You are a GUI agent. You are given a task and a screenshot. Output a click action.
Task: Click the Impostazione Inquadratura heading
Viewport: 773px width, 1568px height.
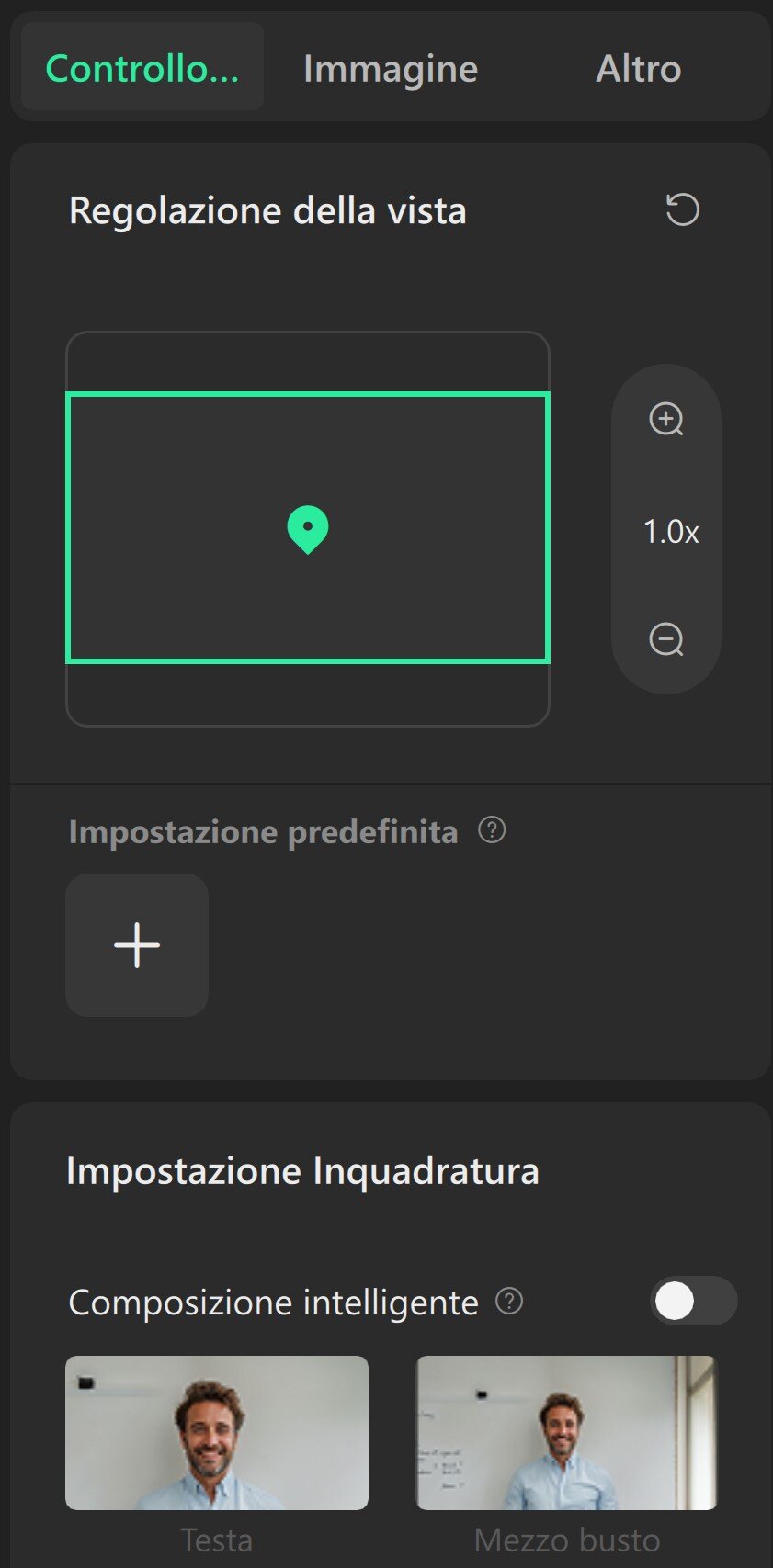pyautogui.click(x=302, y=1172)
